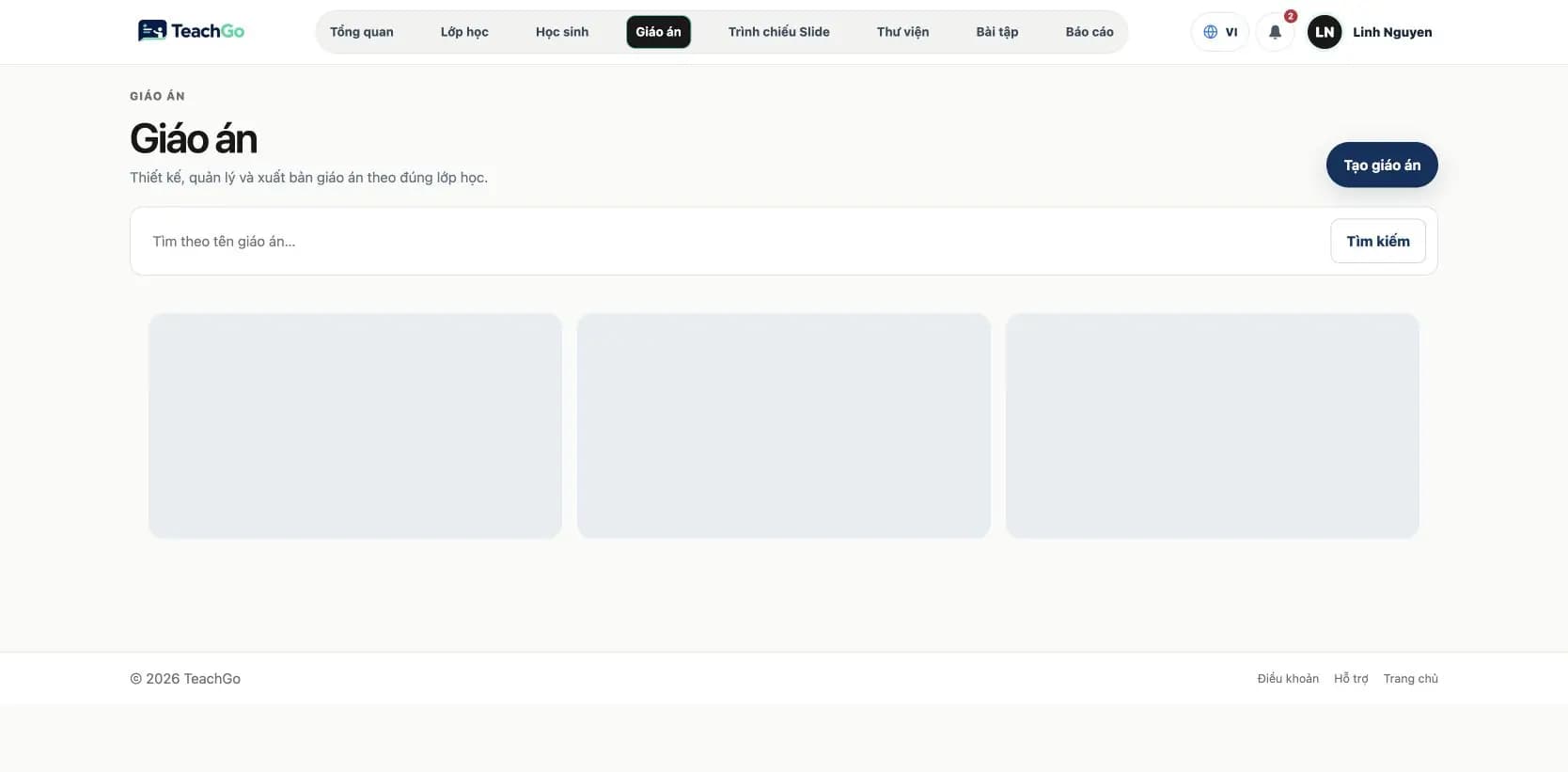
Task: Follow the Trang chủ footer link
Action: click(x=1411, y=679)
